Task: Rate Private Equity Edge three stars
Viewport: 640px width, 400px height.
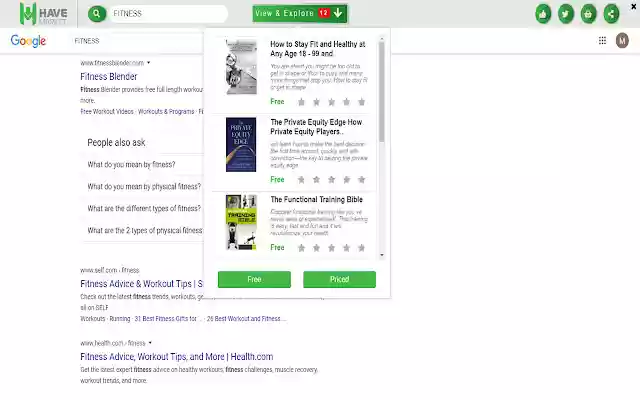Action: coord(331,180)
